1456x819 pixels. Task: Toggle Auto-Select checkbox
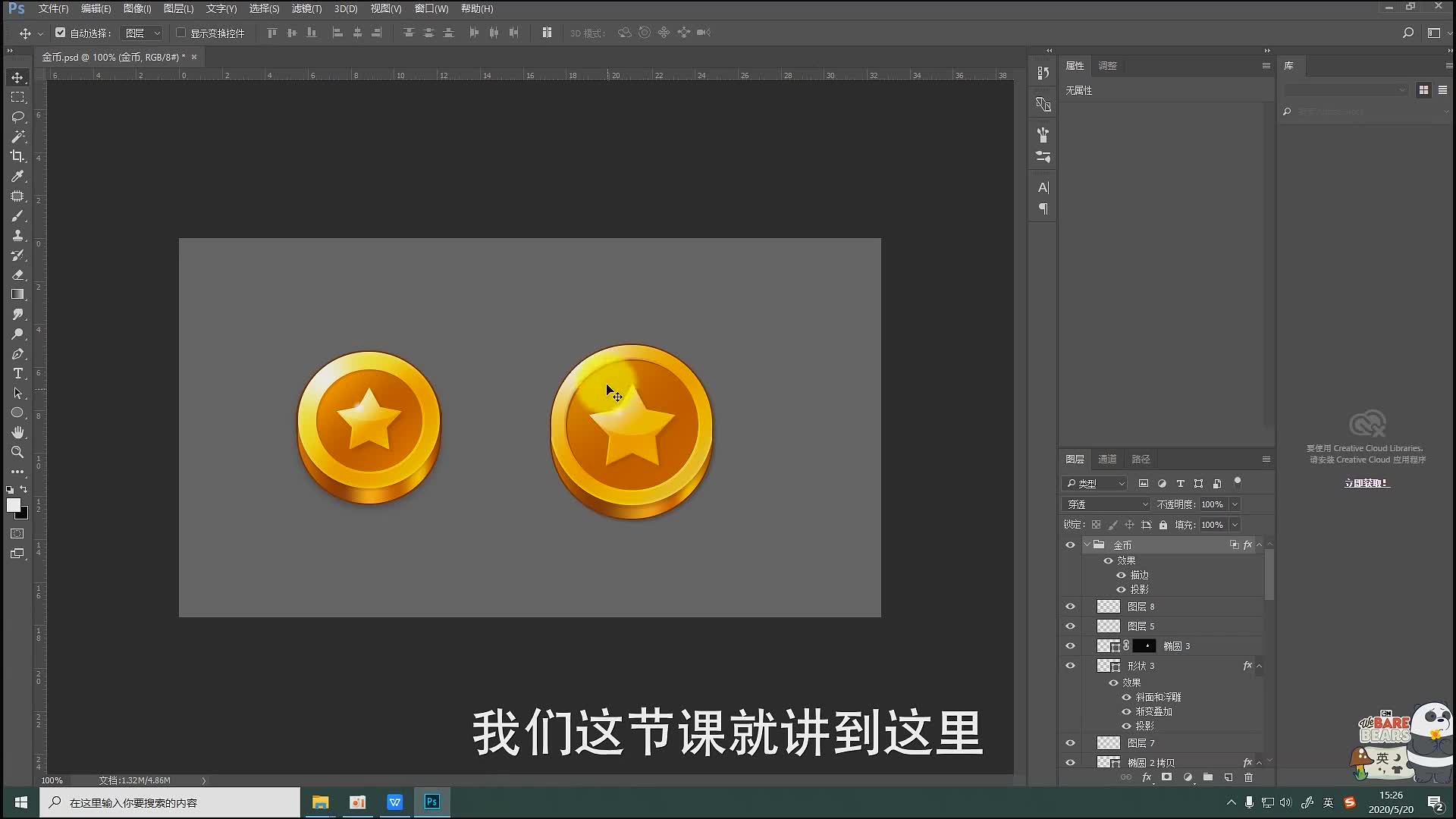click(61, 33)
